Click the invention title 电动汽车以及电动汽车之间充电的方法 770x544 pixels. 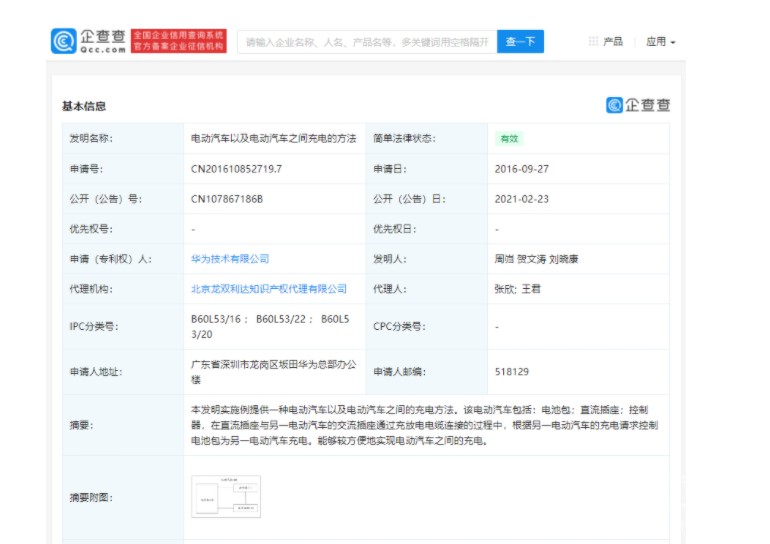click(x=274, y=138)
